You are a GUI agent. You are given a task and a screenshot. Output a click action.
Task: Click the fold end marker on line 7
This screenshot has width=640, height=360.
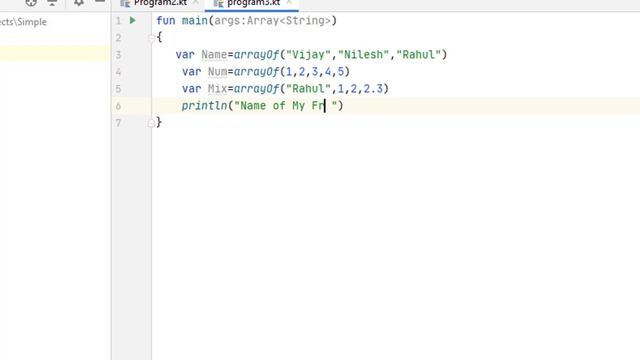pyautogui.click(x=151, y=122)
